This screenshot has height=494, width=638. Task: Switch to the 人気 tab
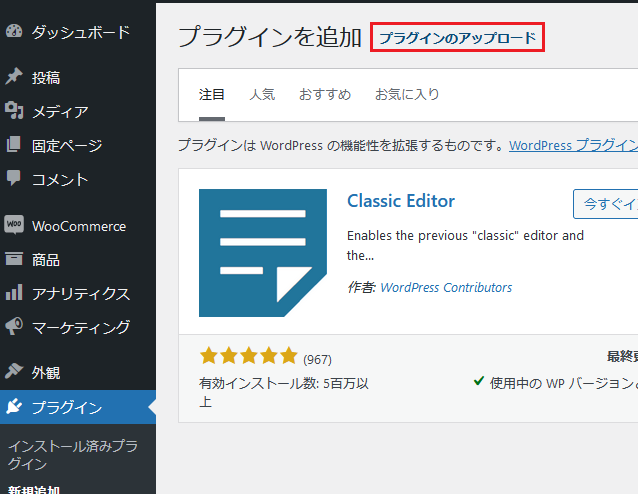(262, 94)
